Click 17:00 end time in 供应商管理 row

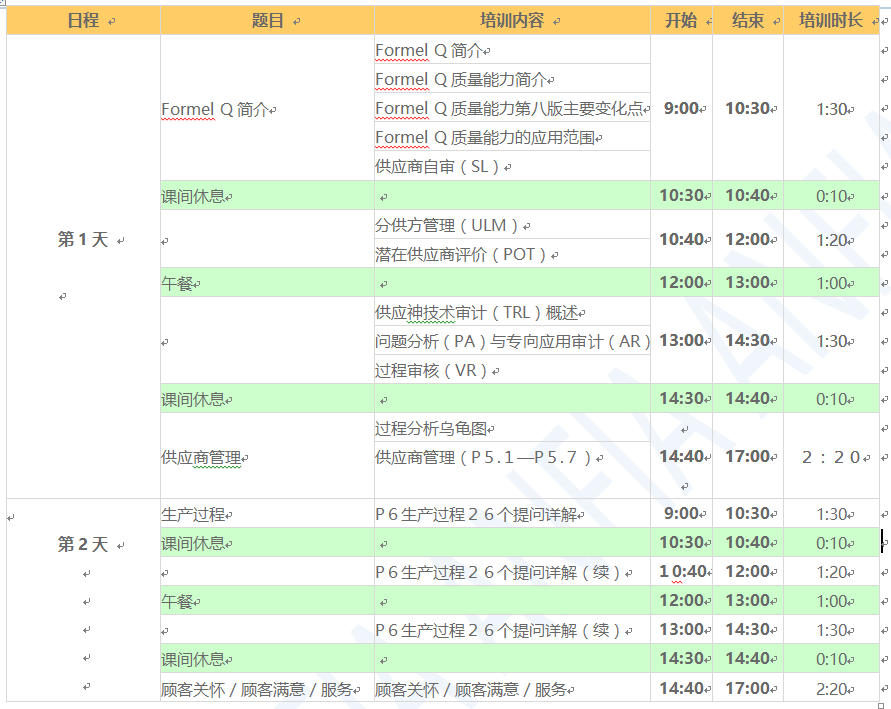(x=748, y=456)
